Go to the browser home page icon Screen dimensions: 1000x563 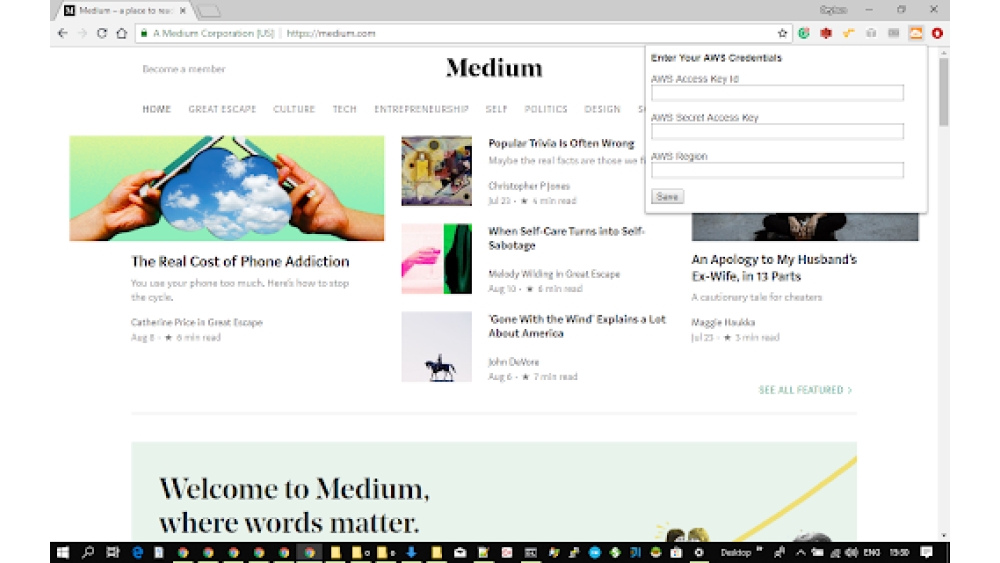[121, 33]
